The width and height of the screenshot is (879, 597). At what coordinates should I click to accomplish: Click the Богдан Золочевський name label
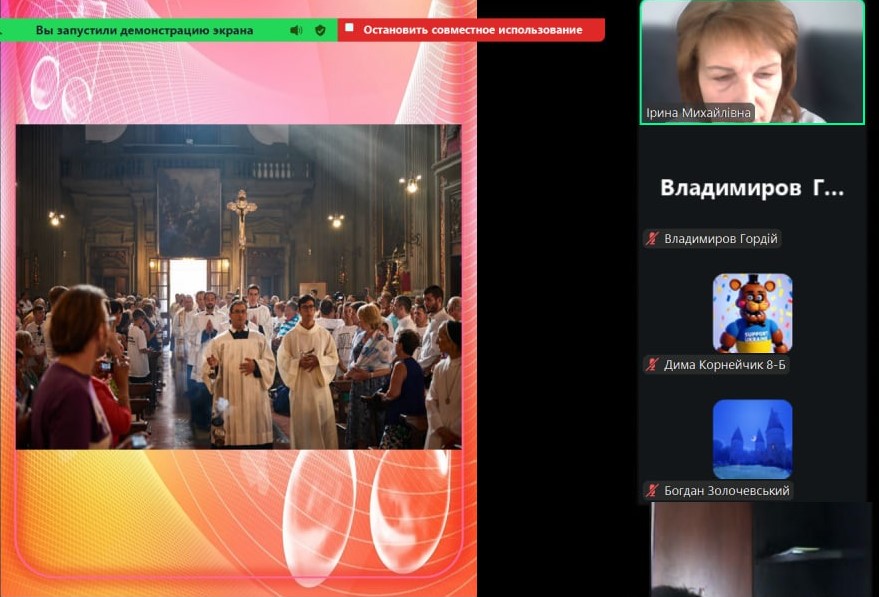pos(726,491)
